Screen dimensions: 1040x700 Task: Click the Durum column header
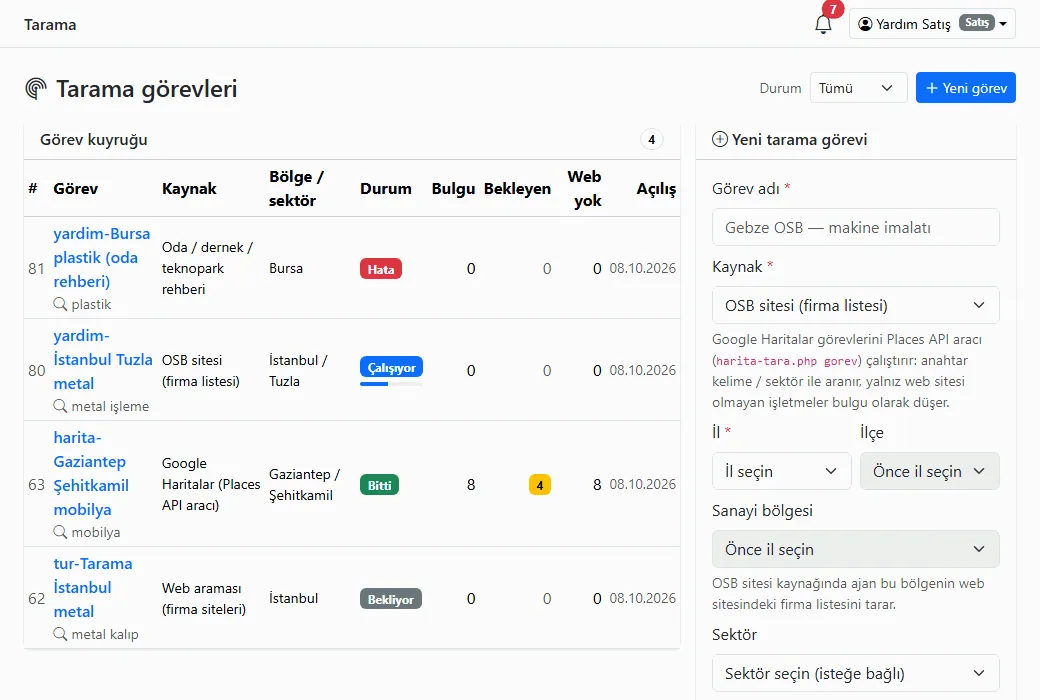point(386,188)
